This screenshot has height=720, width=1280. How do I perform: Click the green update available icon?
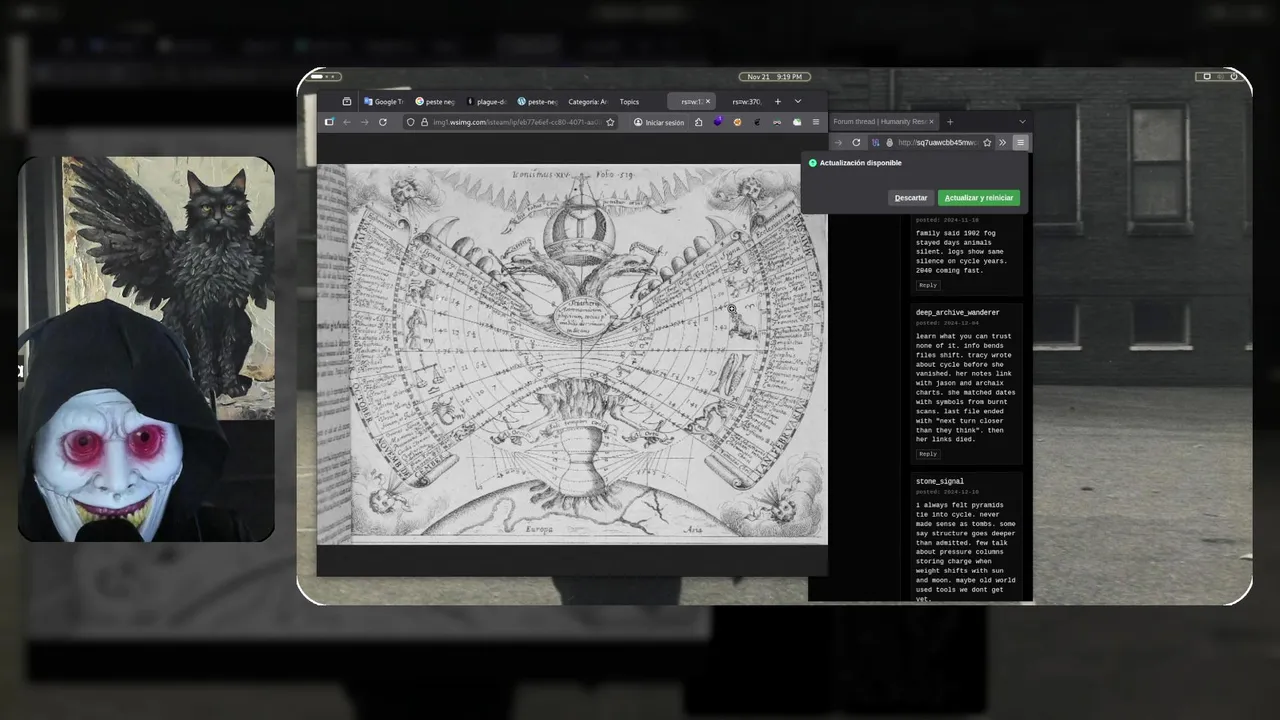click(813, 163)
